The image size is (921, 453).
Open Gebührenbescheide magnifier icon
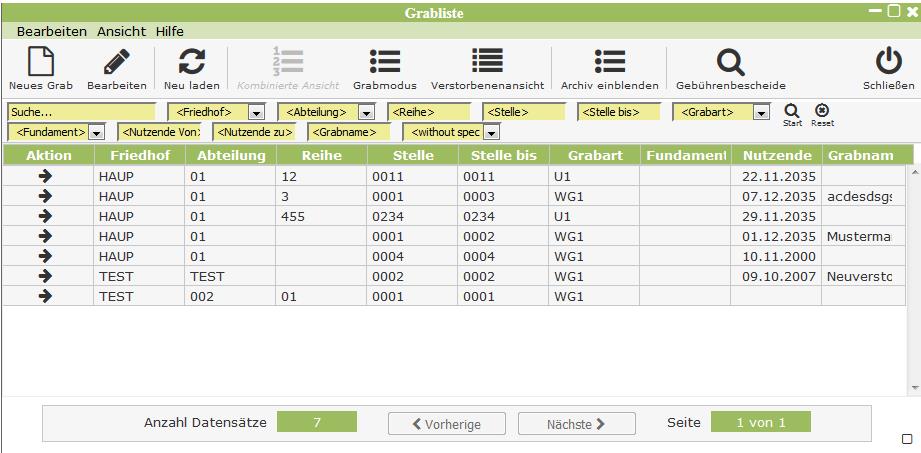coord(730,62)
